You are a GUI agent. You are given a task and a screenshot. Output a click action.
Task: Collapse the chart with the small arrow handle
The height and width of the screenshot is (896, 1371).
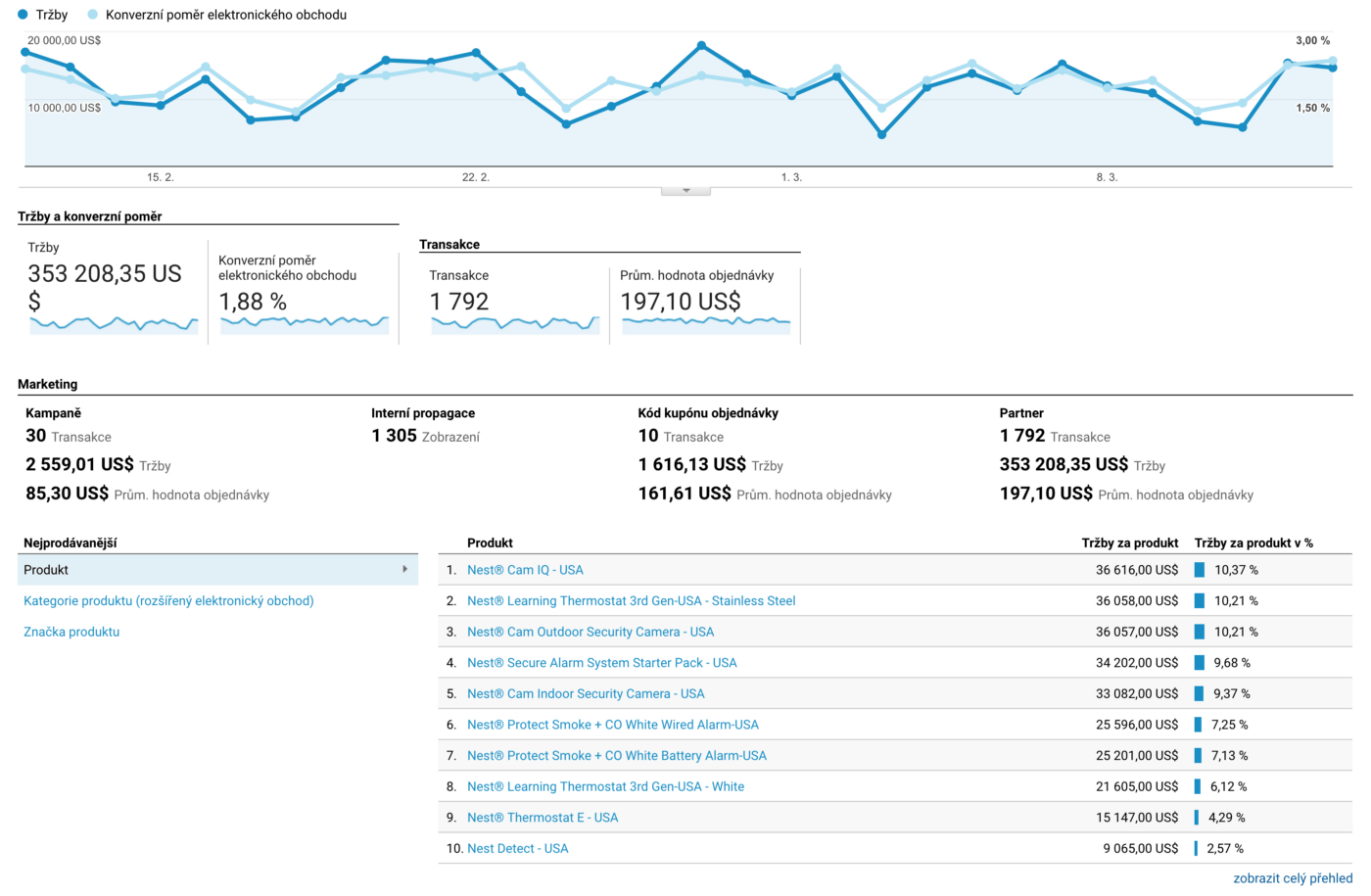click(x=685, y=190)
